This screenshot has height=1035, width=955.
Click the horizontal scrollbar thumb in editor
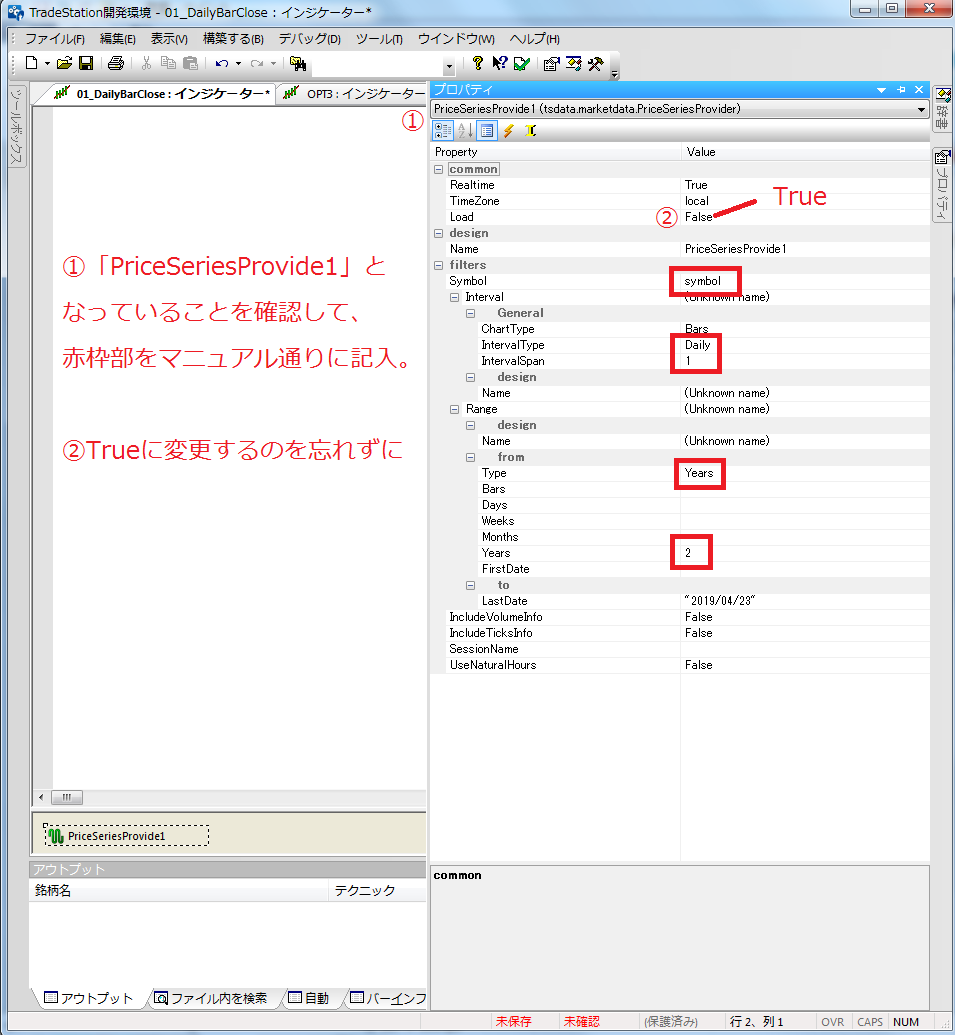[67, 797]
